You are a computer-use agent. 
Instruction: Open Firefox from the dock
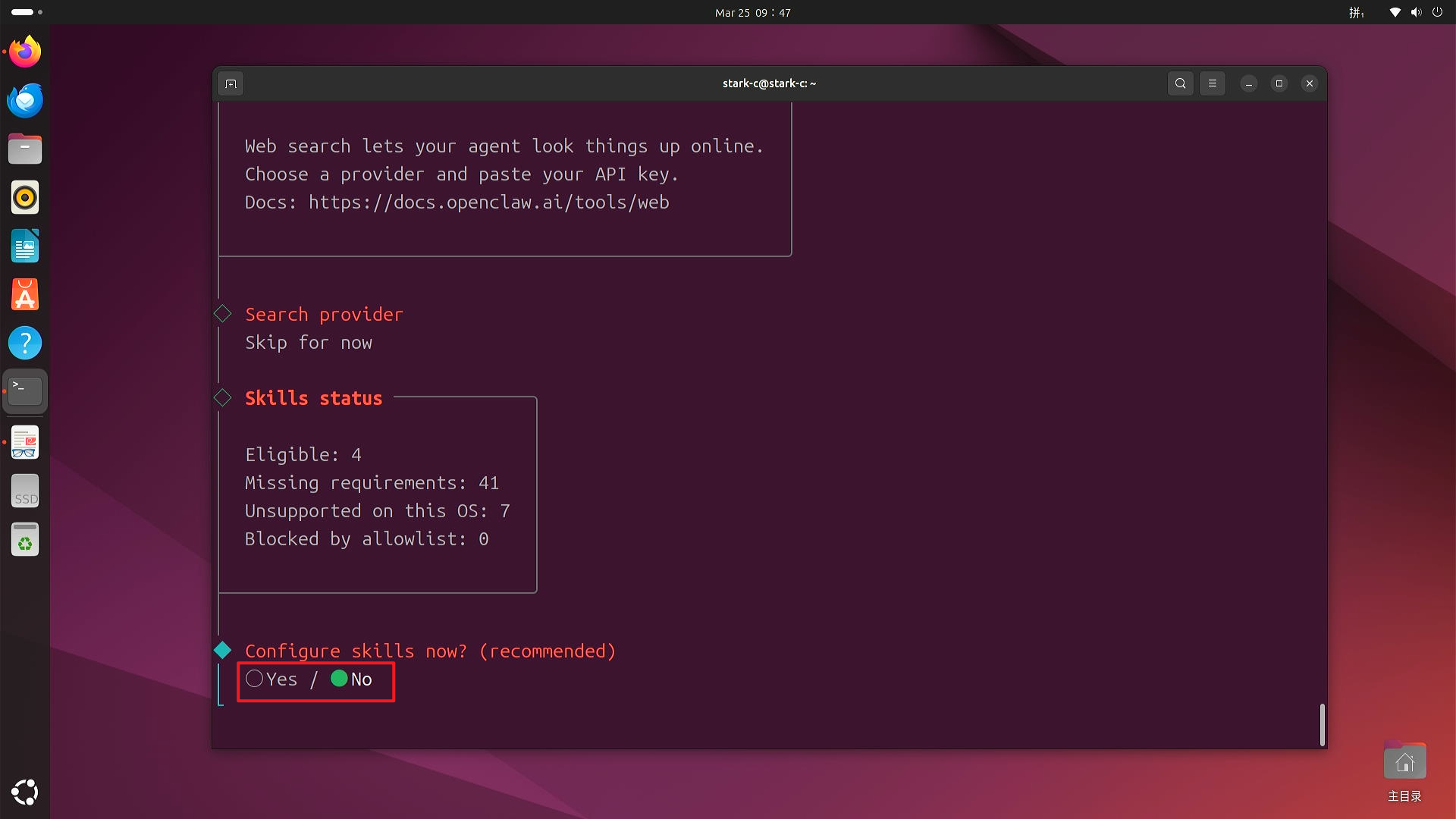[25, 52]
